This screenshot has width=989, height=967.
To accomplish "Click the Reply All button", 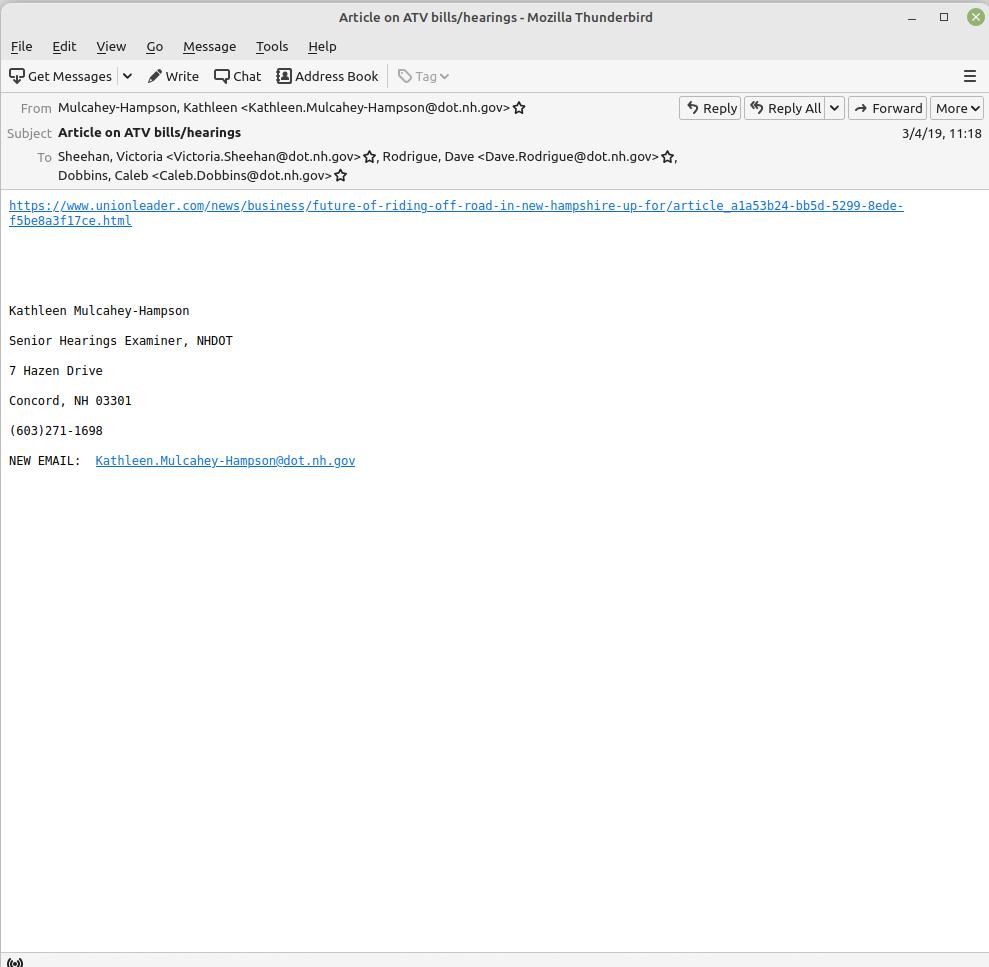I will (785, 108).
